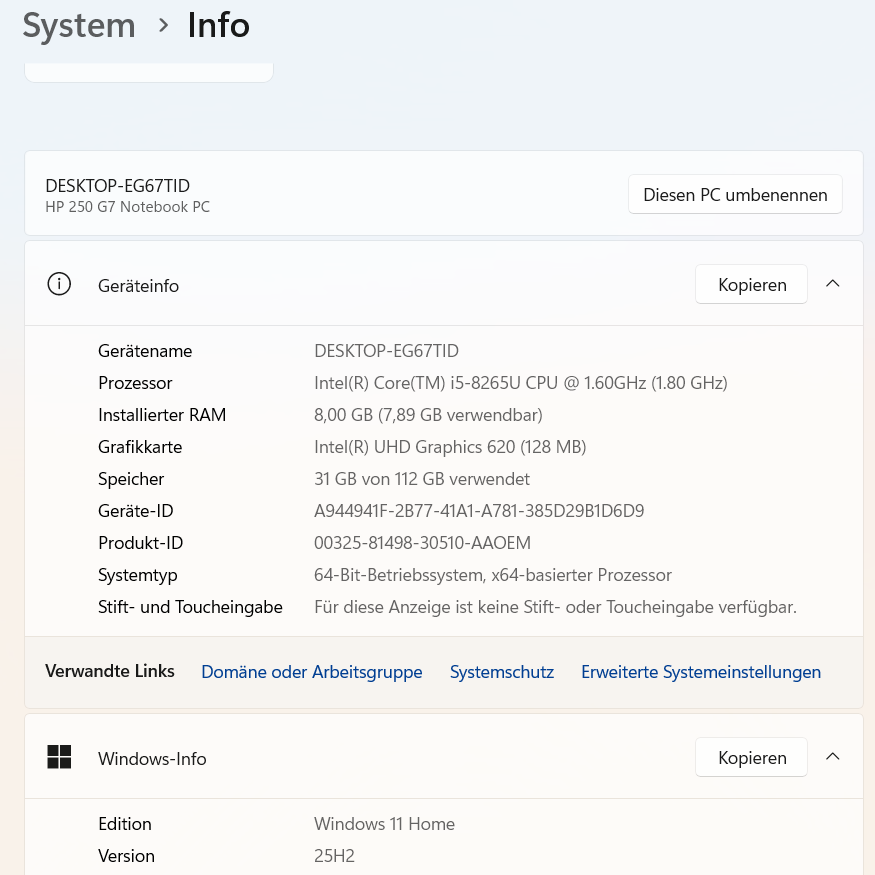Select the 8,00 GB RAM value

(x=428, y=415)
